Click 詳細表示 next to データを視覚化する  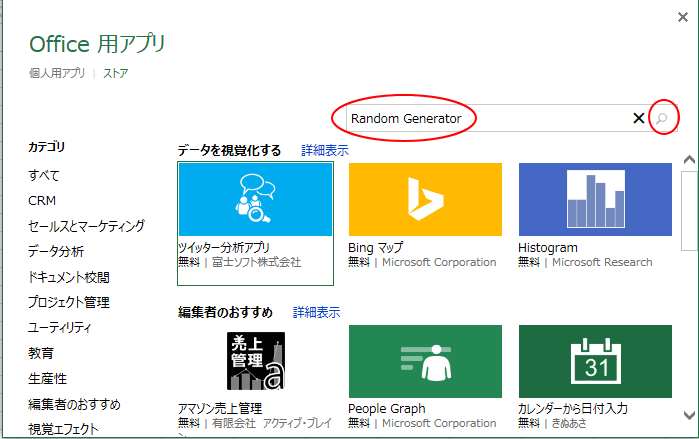tap(325, 150)
